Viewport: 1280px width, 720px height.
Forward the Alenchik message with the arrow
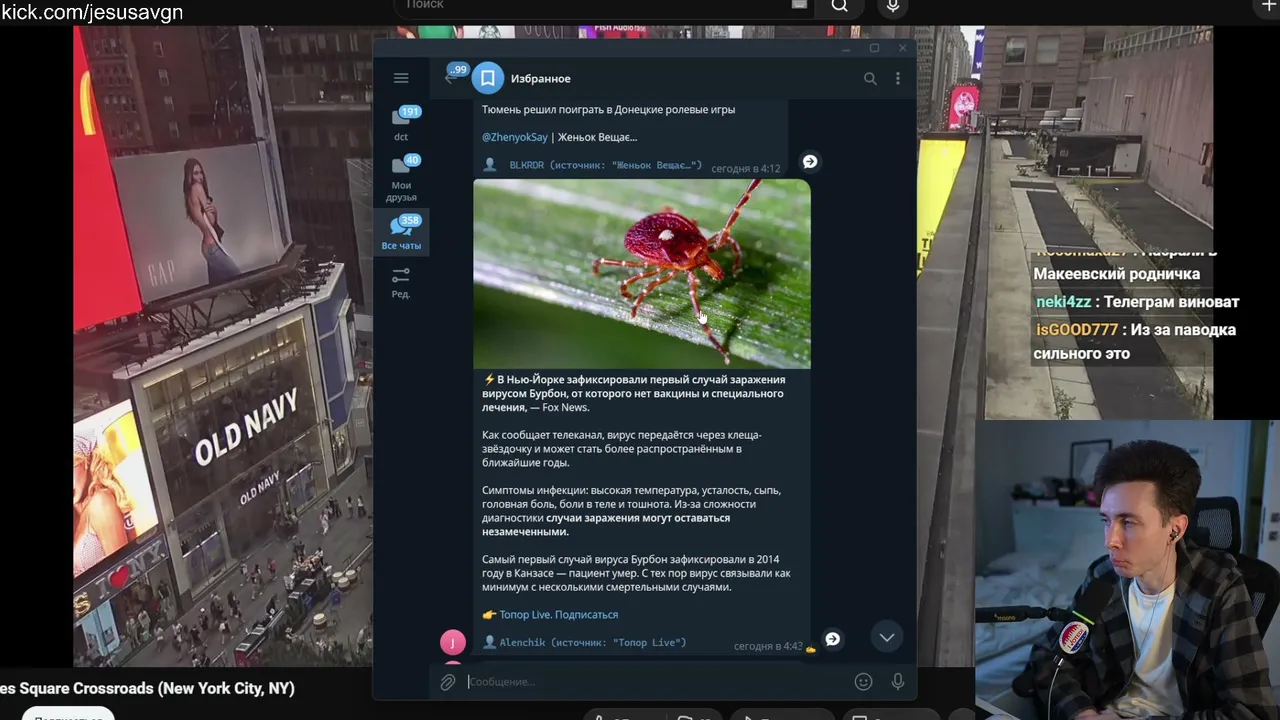[832, 639]
